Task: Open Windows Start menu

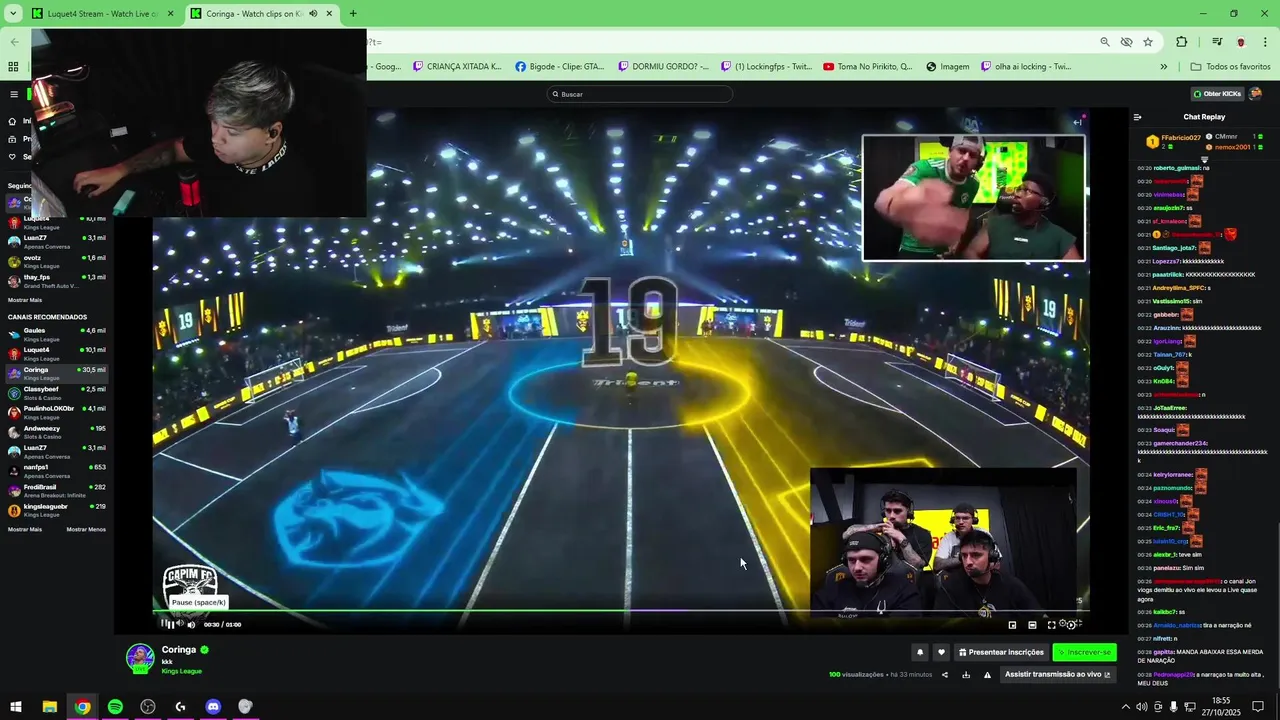Action: click(x=16, y=707)
